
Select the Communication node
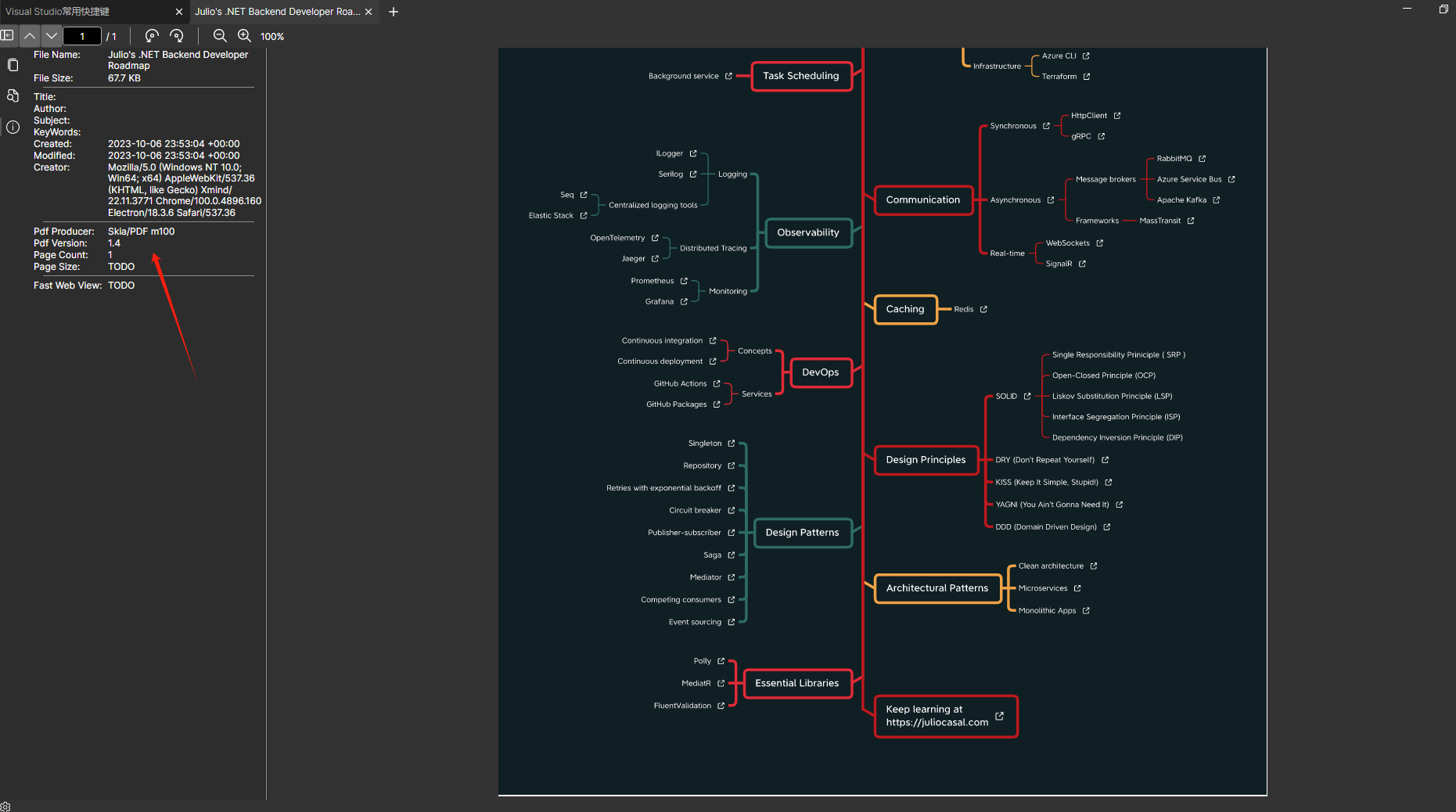923,200
